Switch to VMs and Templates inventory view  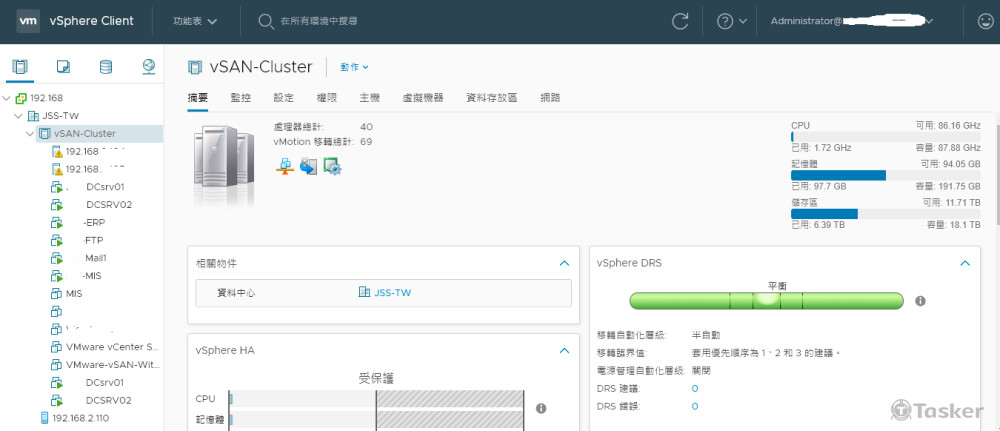63,66
